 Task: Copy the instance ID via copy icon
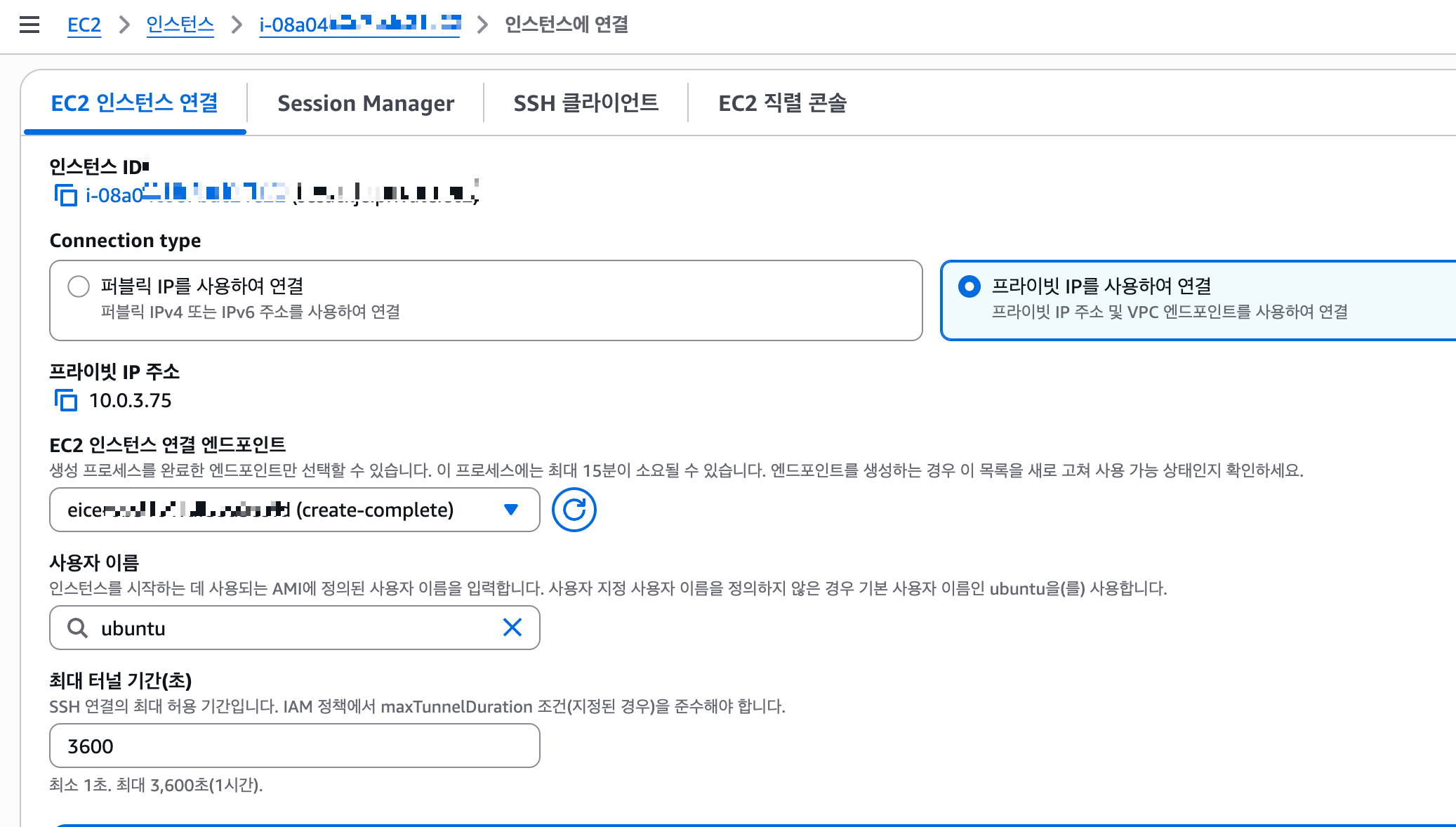(x=65, y=194)
